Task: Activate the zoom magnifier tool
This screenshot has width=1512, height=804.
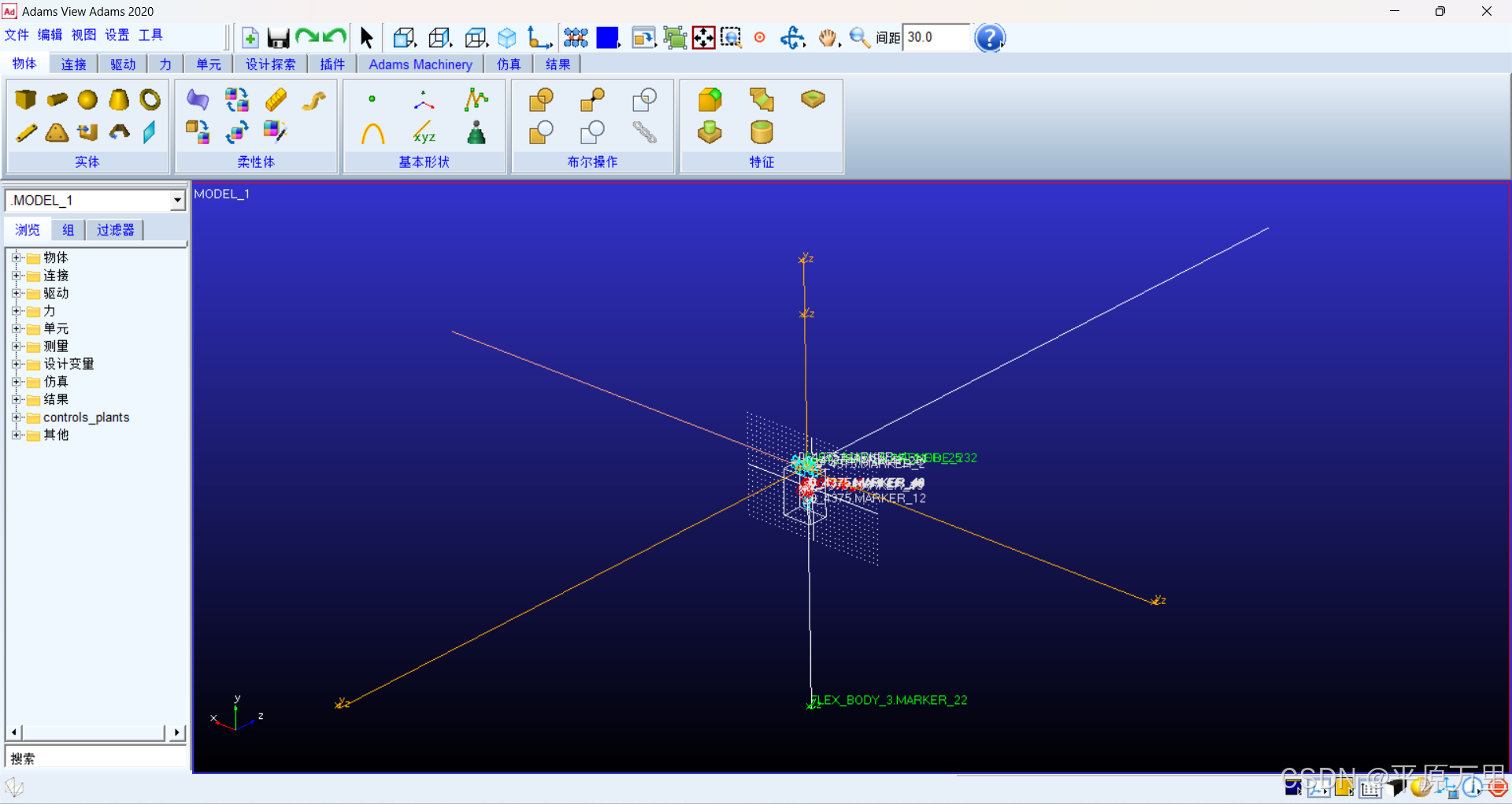Action: point(859,37)
